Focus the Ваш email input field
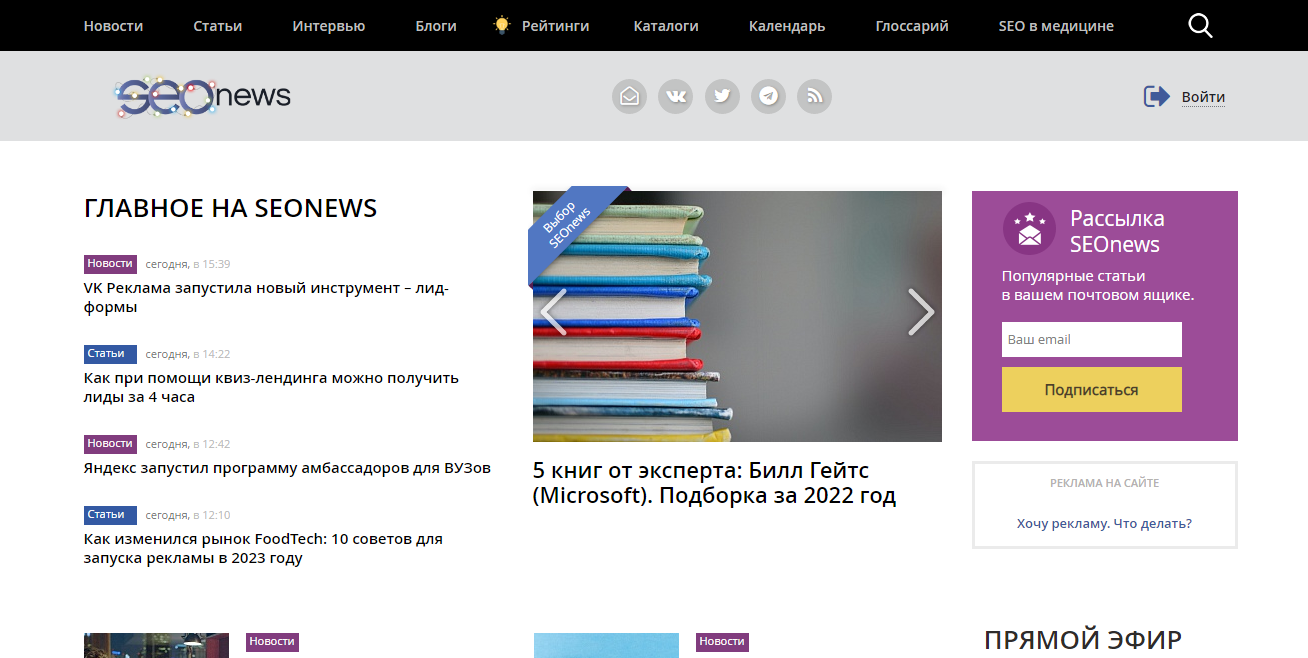Screen dimensions: 1308x658 (1092, 339)
